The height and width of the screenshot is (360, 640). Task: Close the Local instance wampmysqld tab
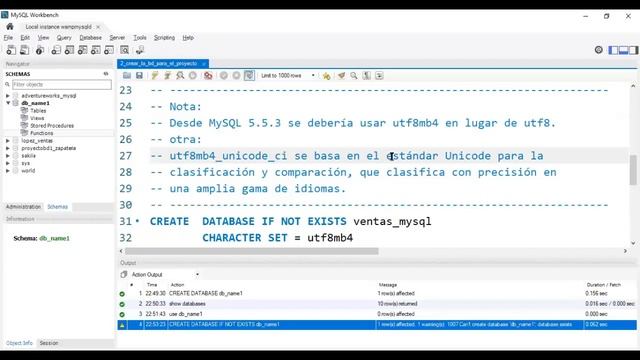point(98,27)
